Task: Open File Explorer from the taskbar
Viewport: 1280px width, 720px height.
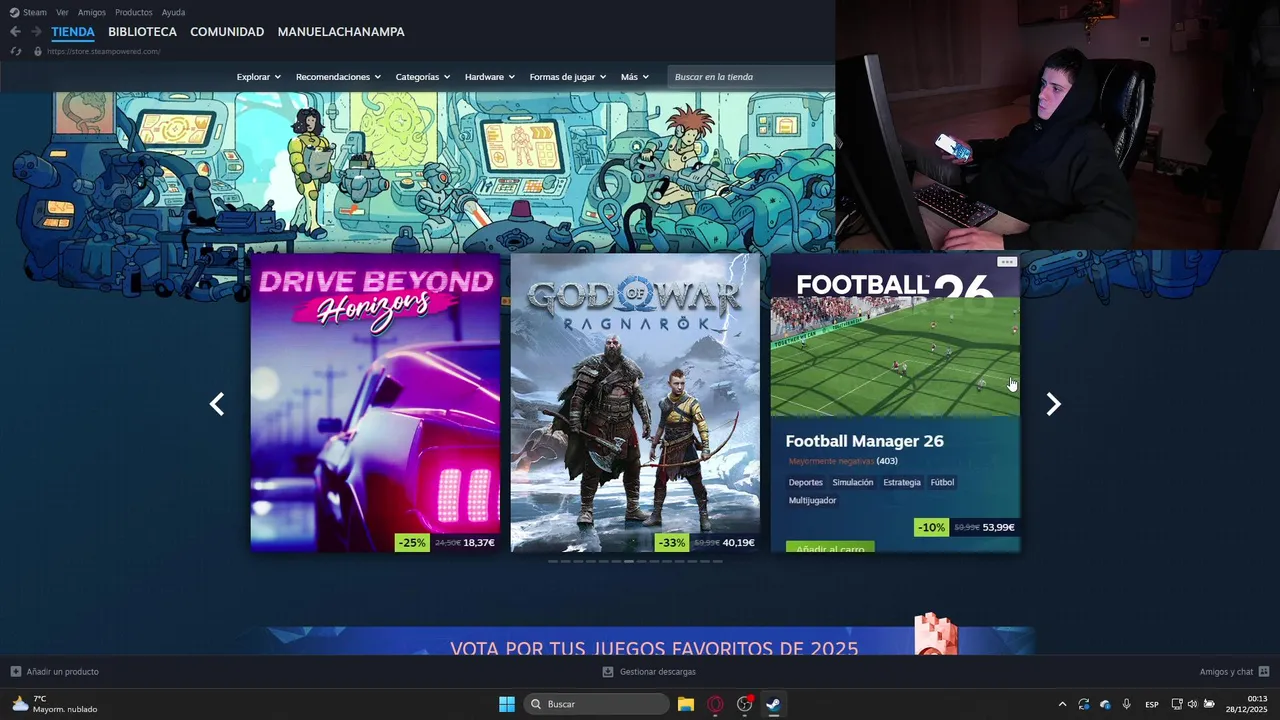Action: 686,704
